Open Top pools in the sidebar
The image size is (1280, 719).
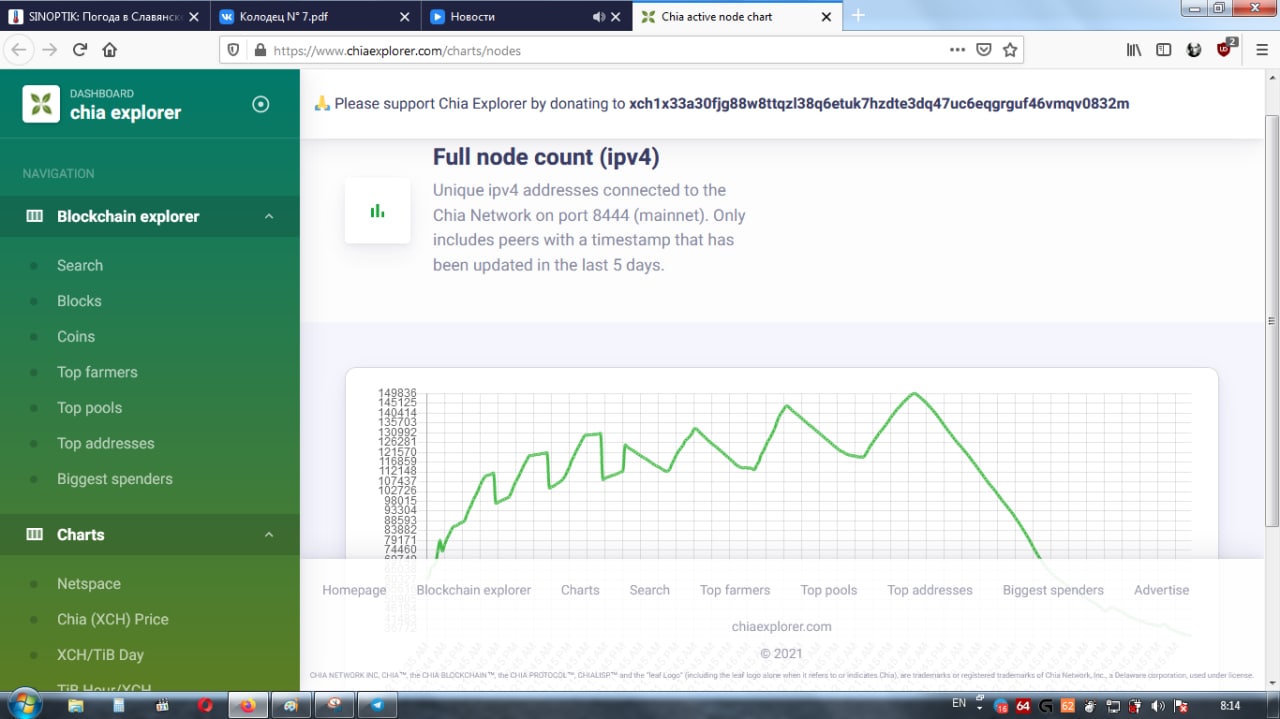pos(89,408)
